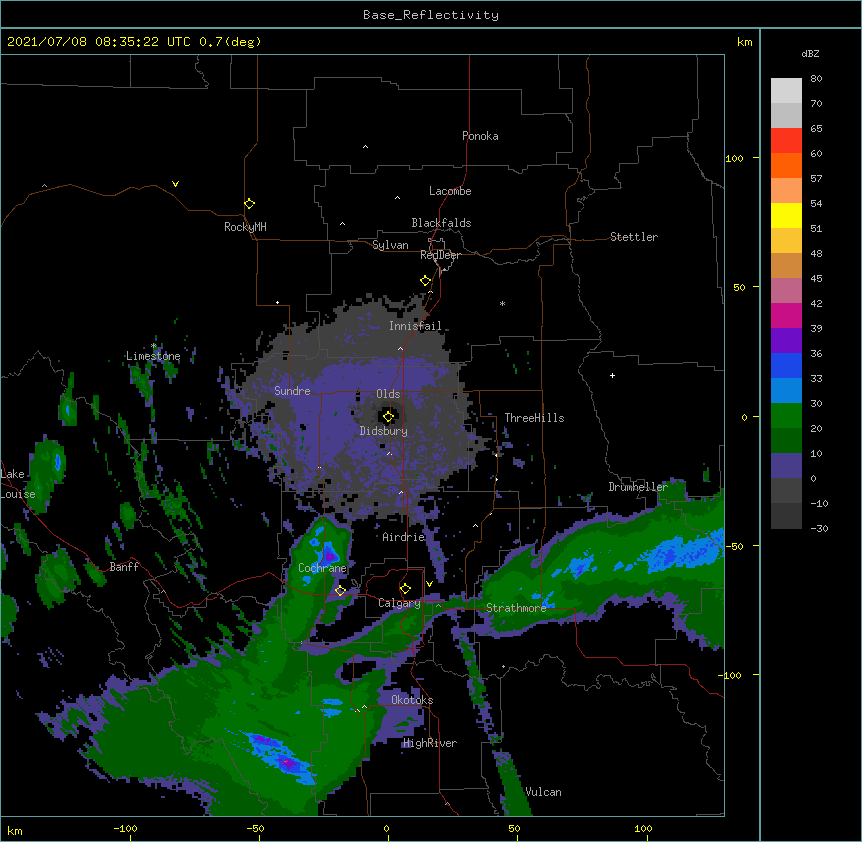Click the RockyMH label

coord(245,227)
